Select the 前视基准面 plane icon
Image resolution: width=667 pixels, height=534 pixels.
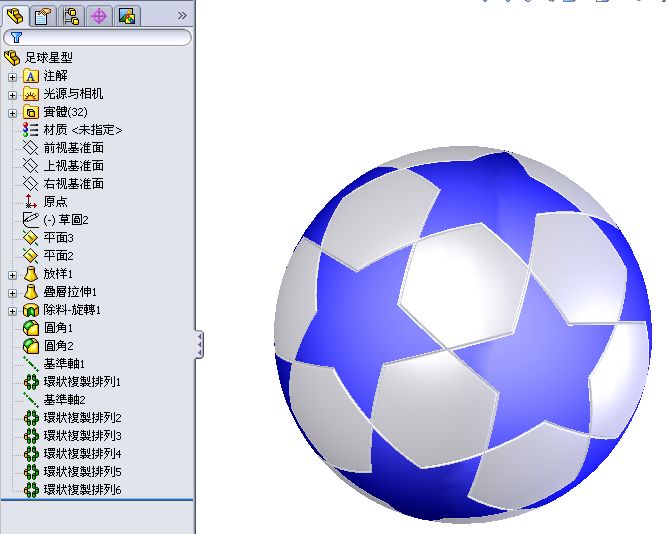click(x=31, y=148)
